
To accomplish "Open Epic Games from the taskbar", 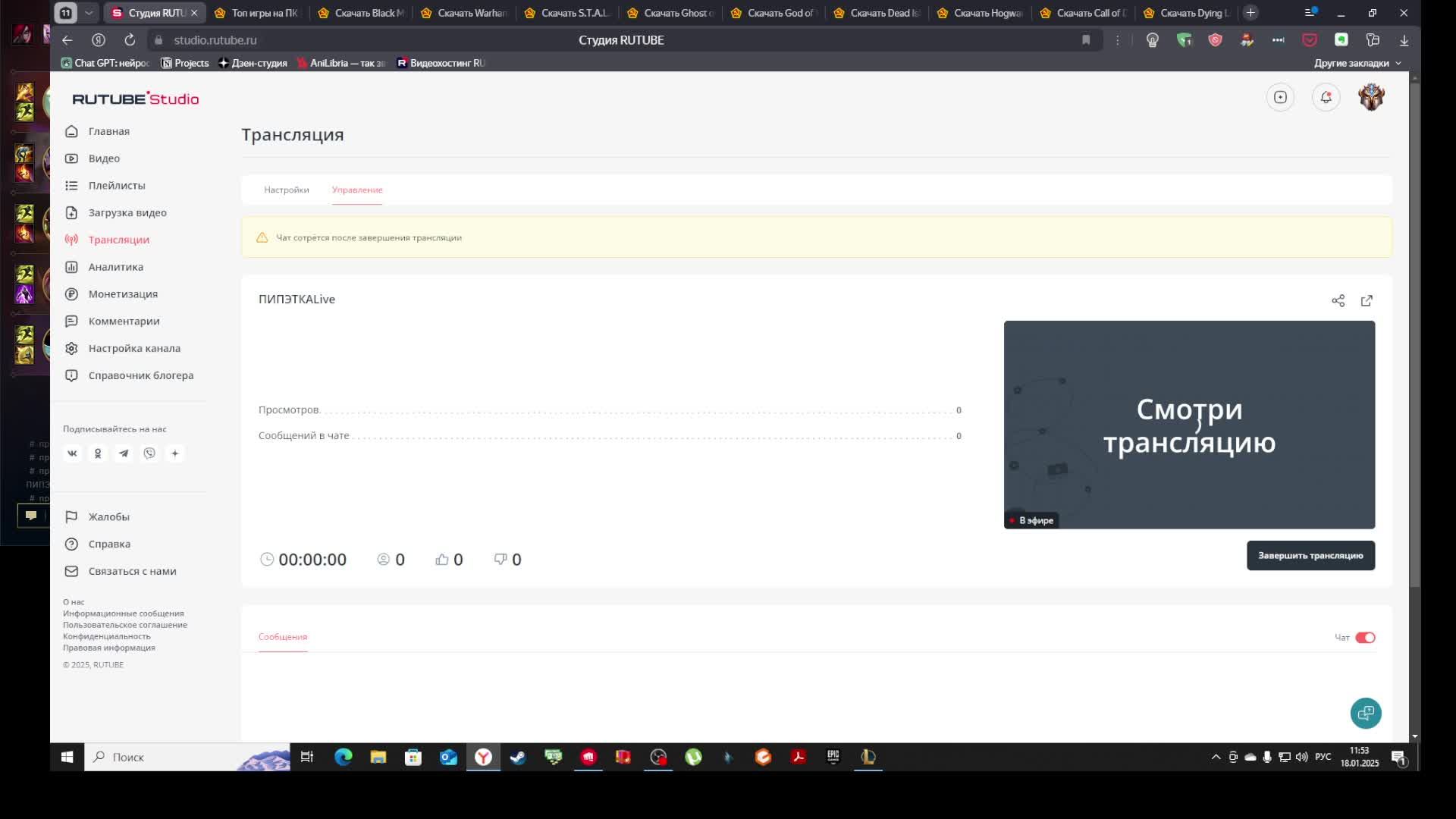I will pos(833,758).
